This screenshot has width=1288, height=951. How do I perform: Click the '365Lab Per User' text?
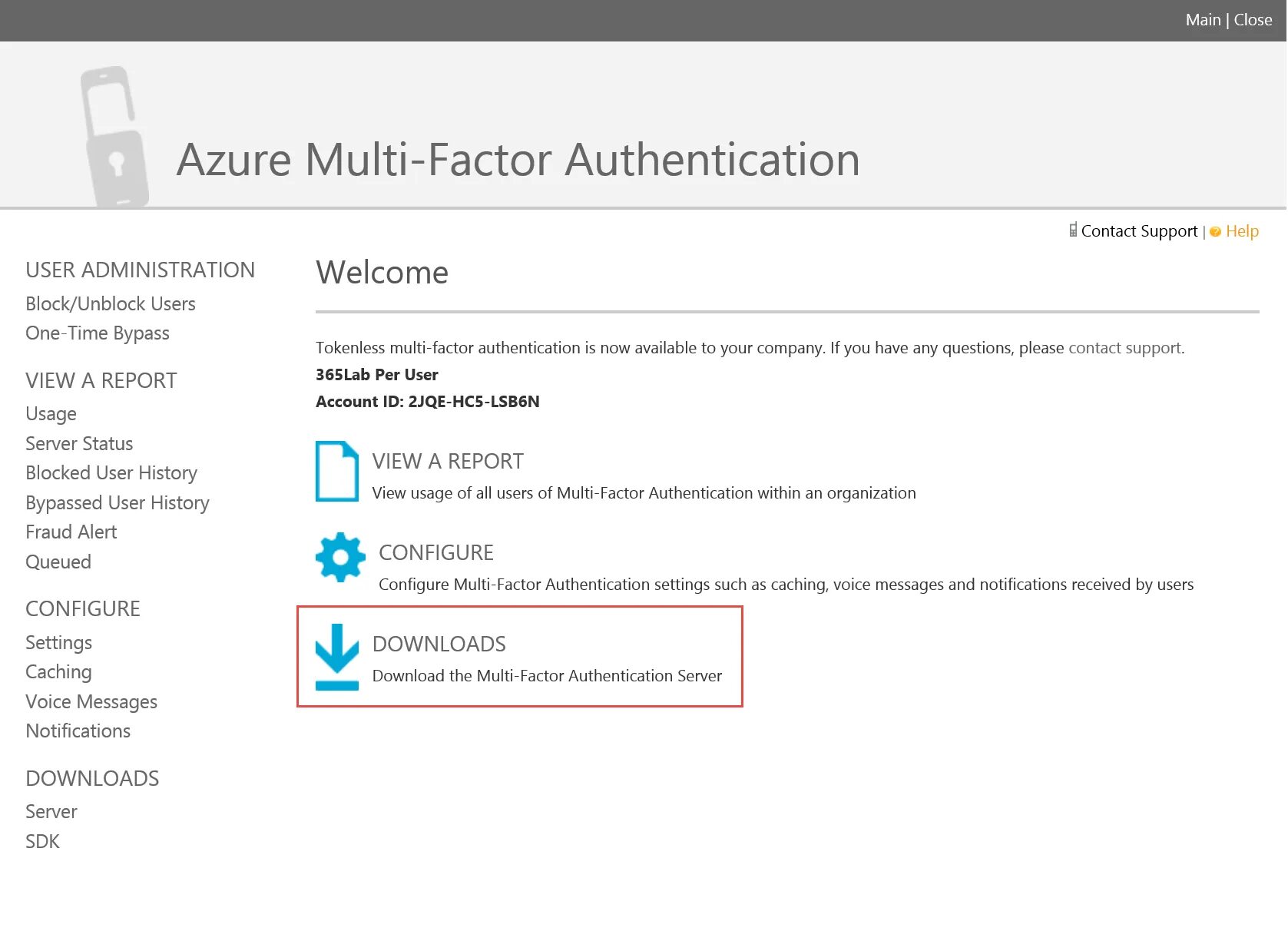[x=377, y=375]
